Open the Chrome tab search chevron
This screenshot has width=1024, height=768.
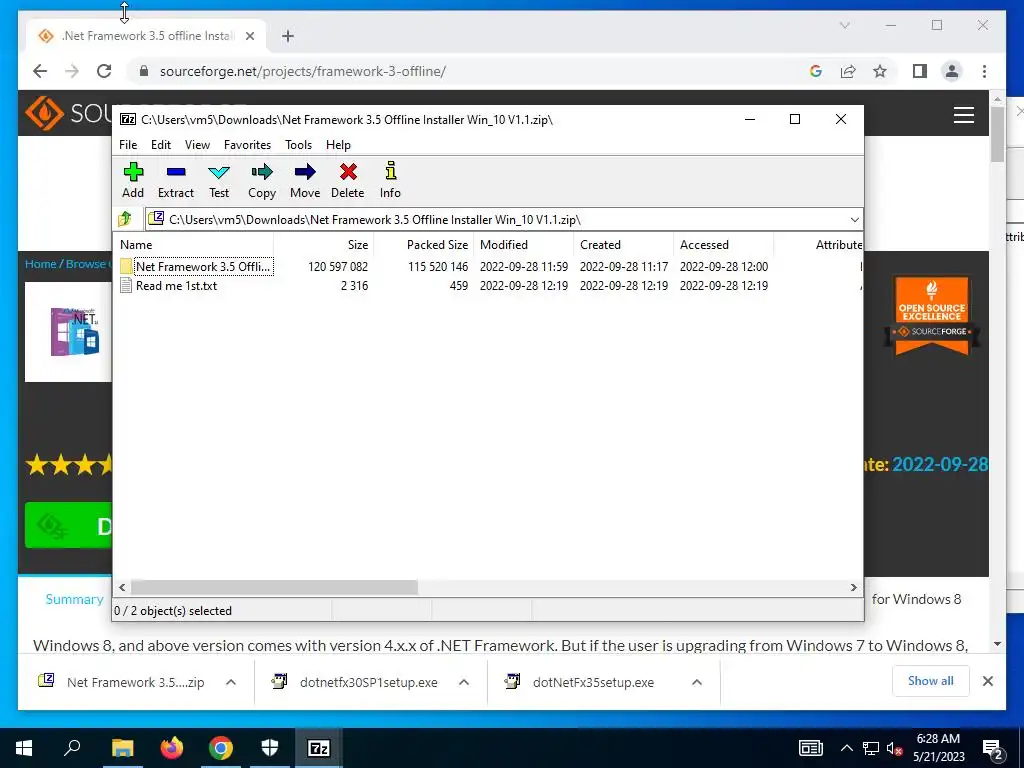point(844,25)
